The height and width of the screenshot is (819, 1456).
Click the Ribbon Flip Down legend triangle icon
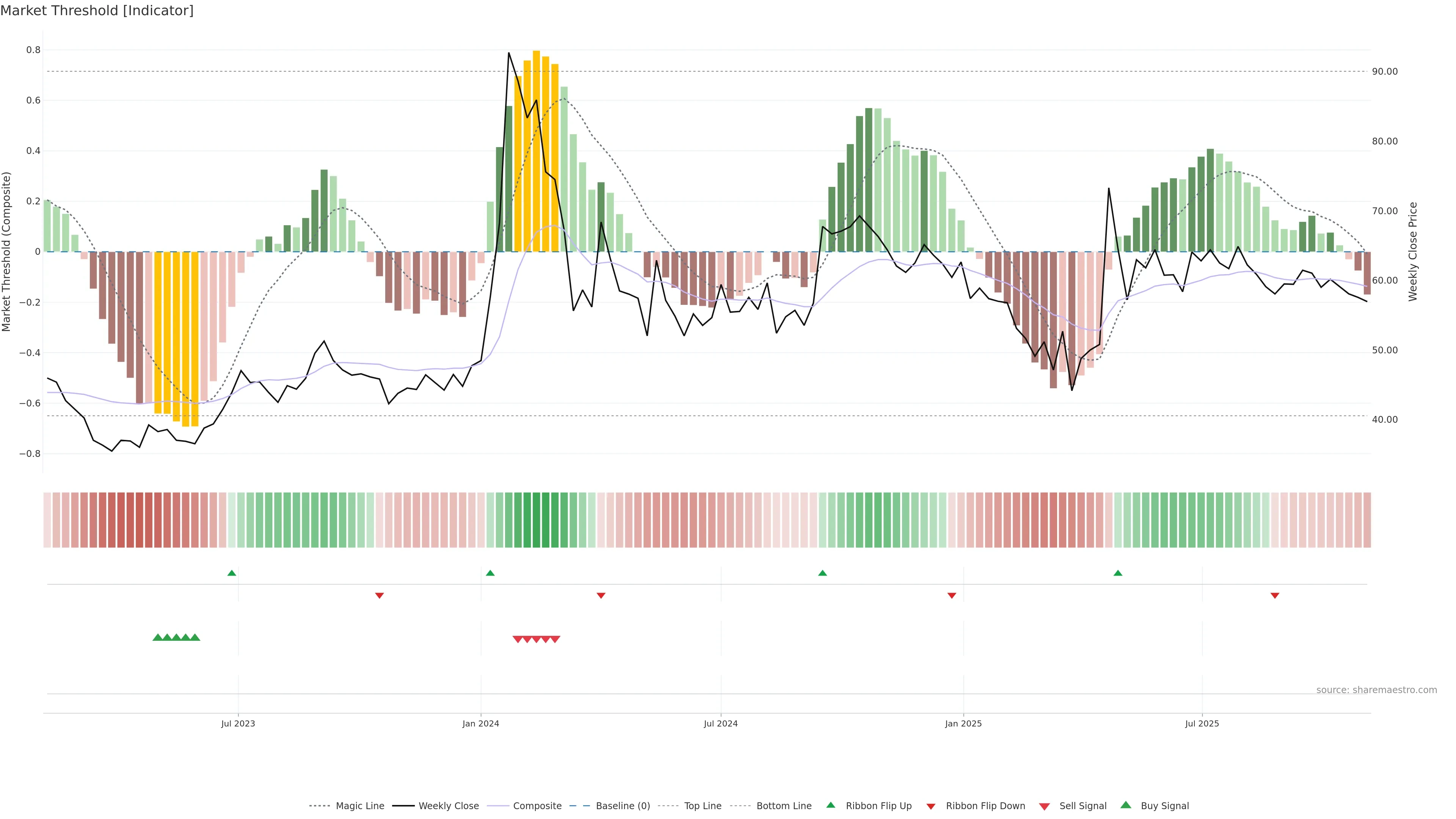(x=931, y=806)
